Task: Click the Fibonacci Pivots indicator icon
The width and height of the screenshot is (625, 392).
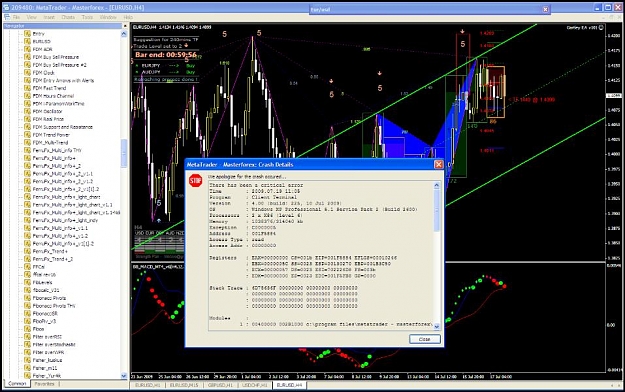Action: tap(27, 298)
